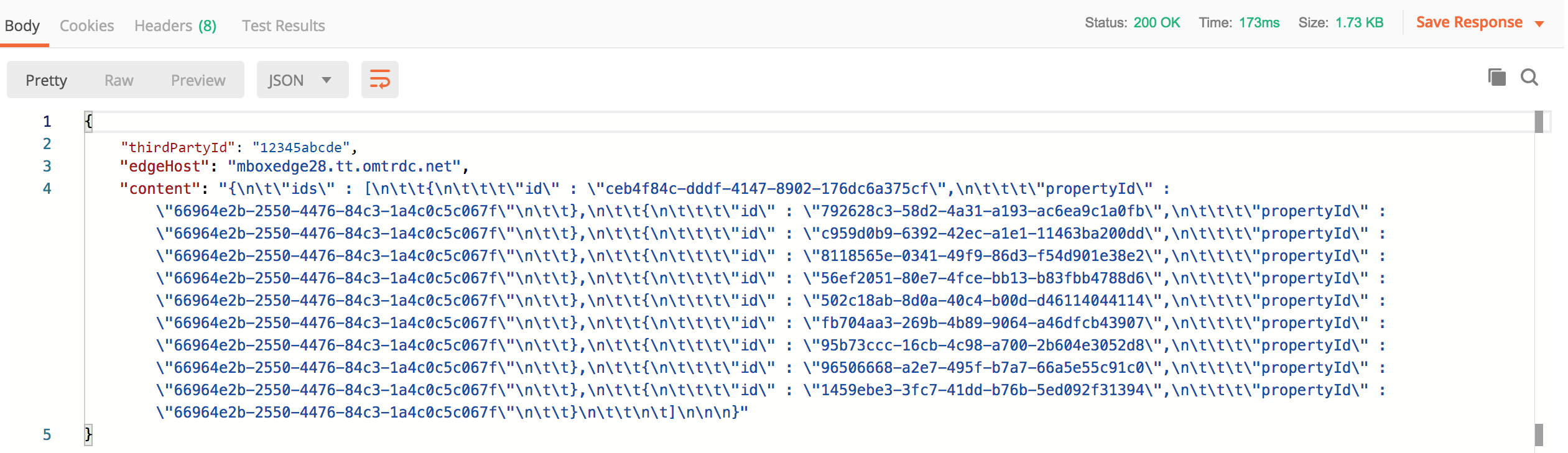Viewport: 1568px width, 453px height.
Task: Open the Headers (8) tab
Action: click(x=175, y=25)
